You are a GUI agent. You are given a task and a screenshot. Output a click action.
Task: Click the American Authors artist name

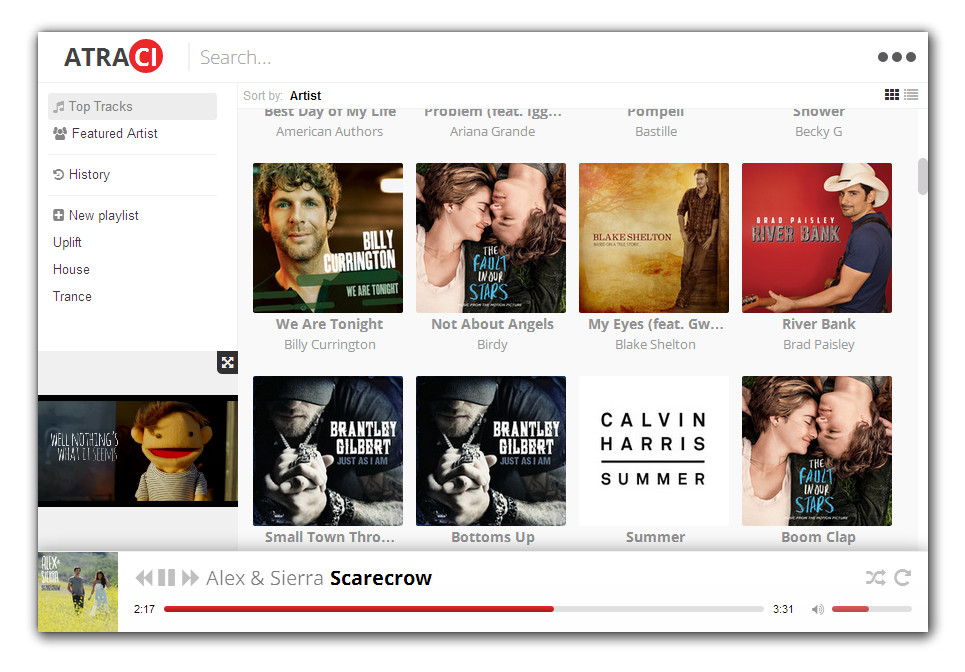coord(329,132)
